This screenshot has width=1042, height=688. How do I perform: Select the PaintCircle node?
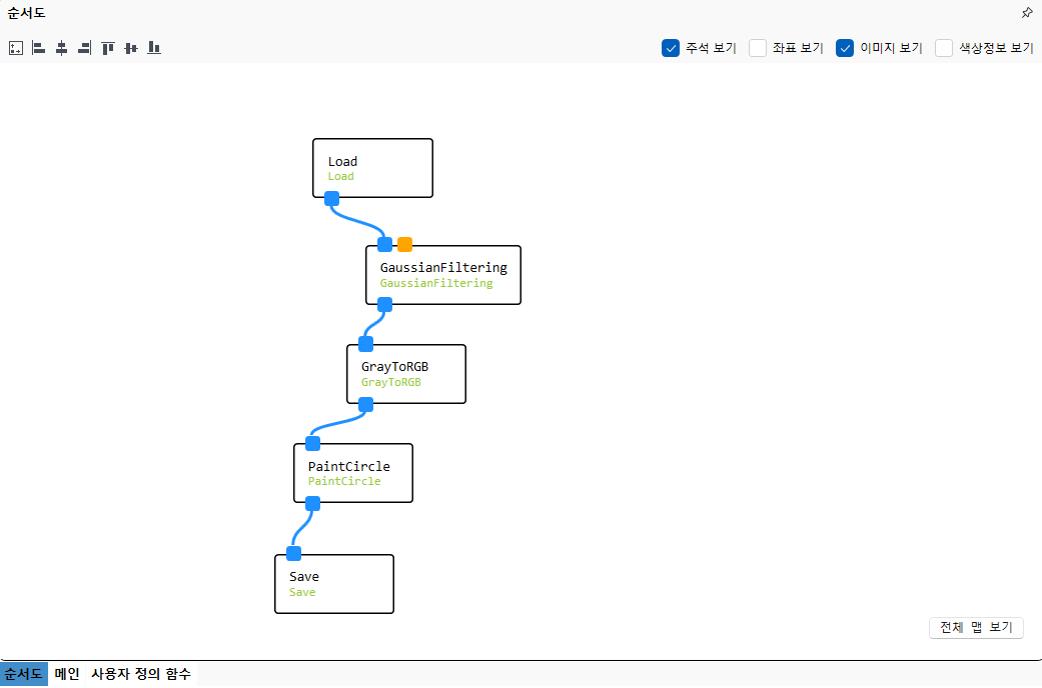click(353, 473)
